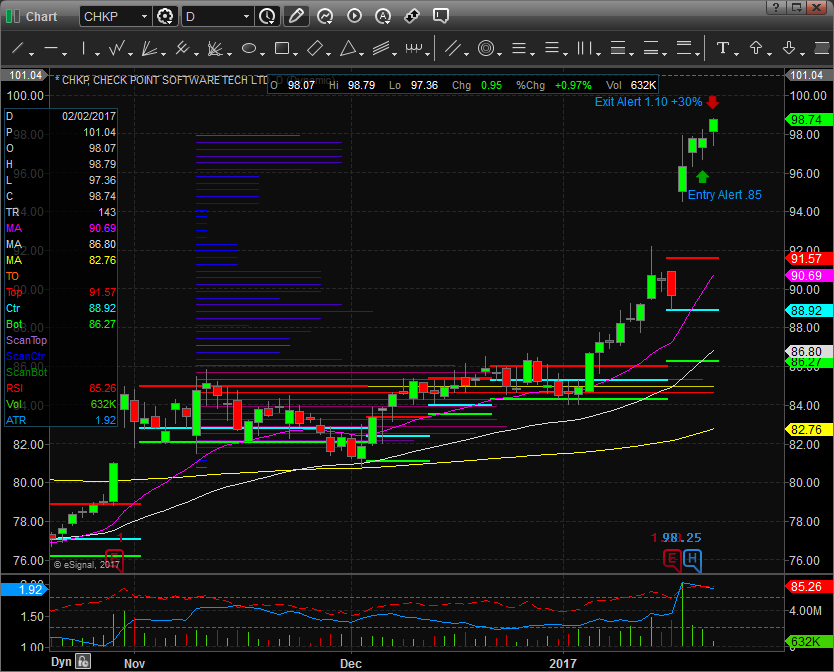Click the ScanTop row in data panel
Image resolution: width=834 pixels, height=672 pixels.
click(x=61, y=340)
